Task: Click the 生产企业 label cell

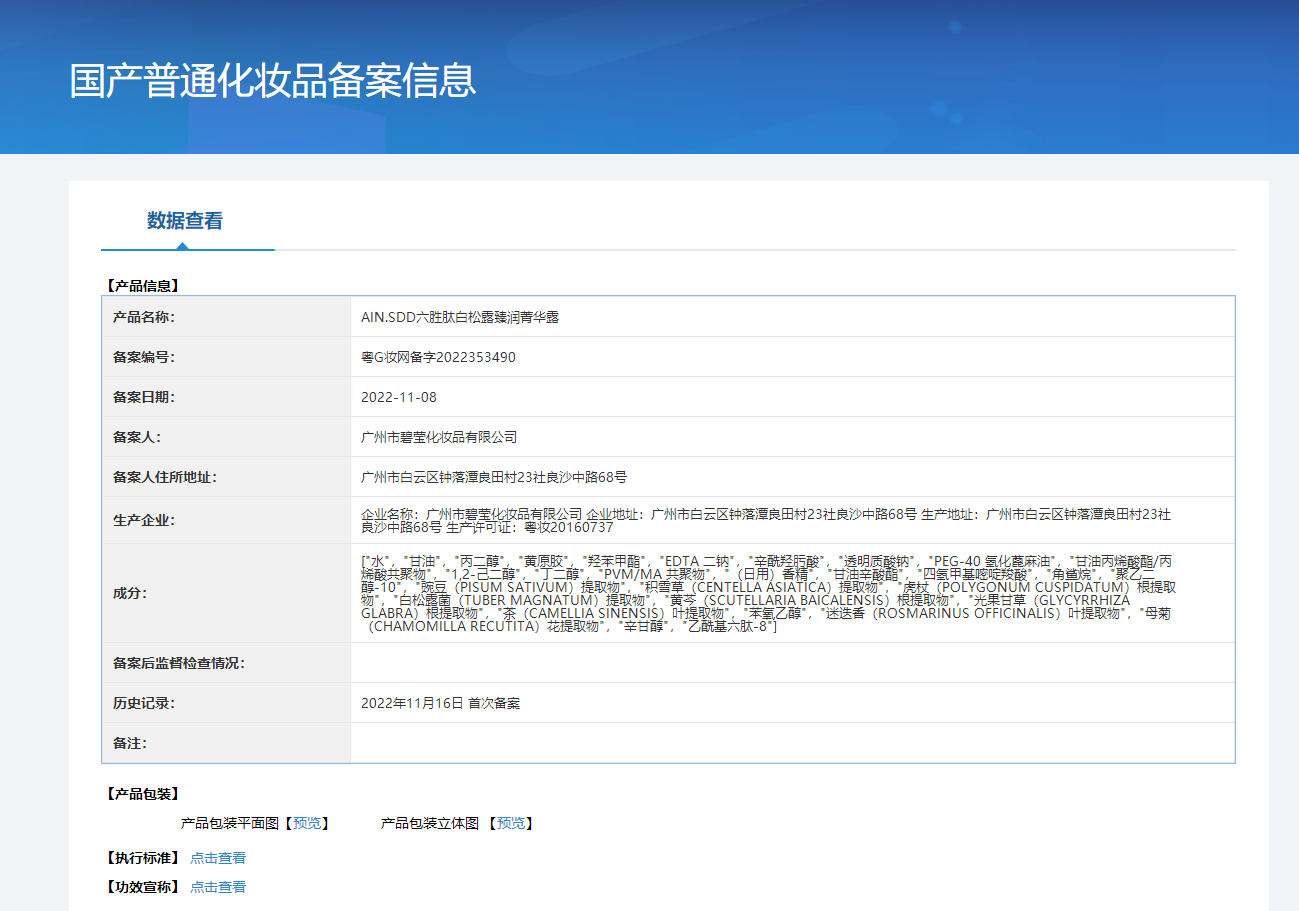Action: coord(226,520)
